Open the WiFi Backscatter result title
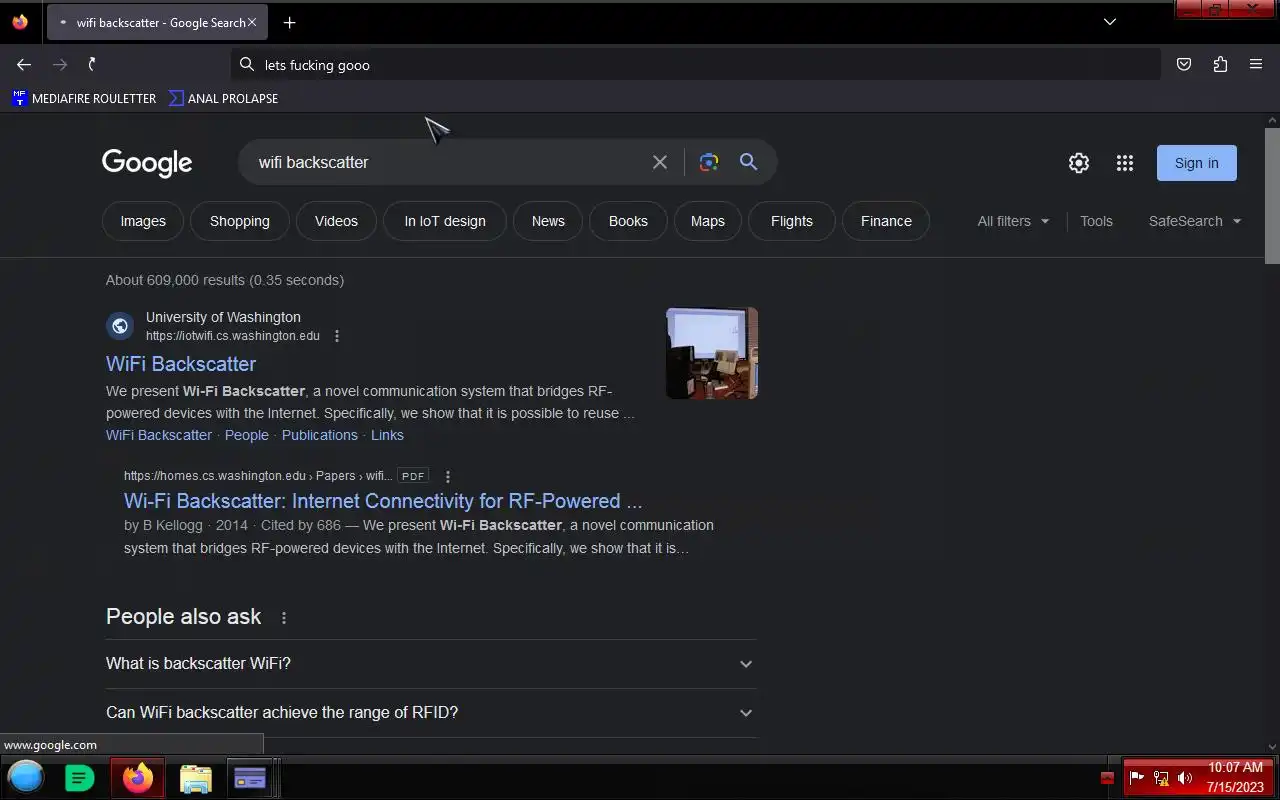 [181, 364]
